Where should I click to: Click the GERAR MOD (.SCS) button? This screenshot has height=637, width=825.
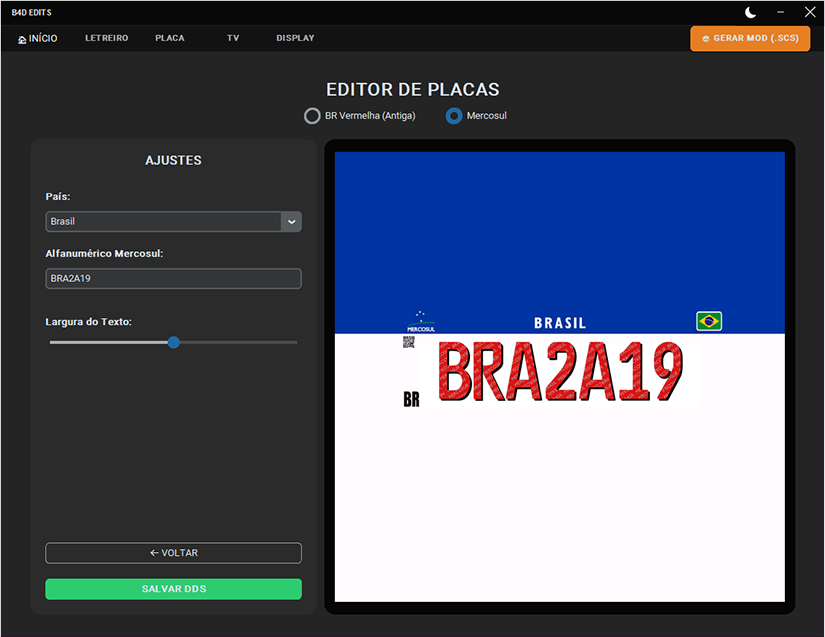tap(750, 38)
